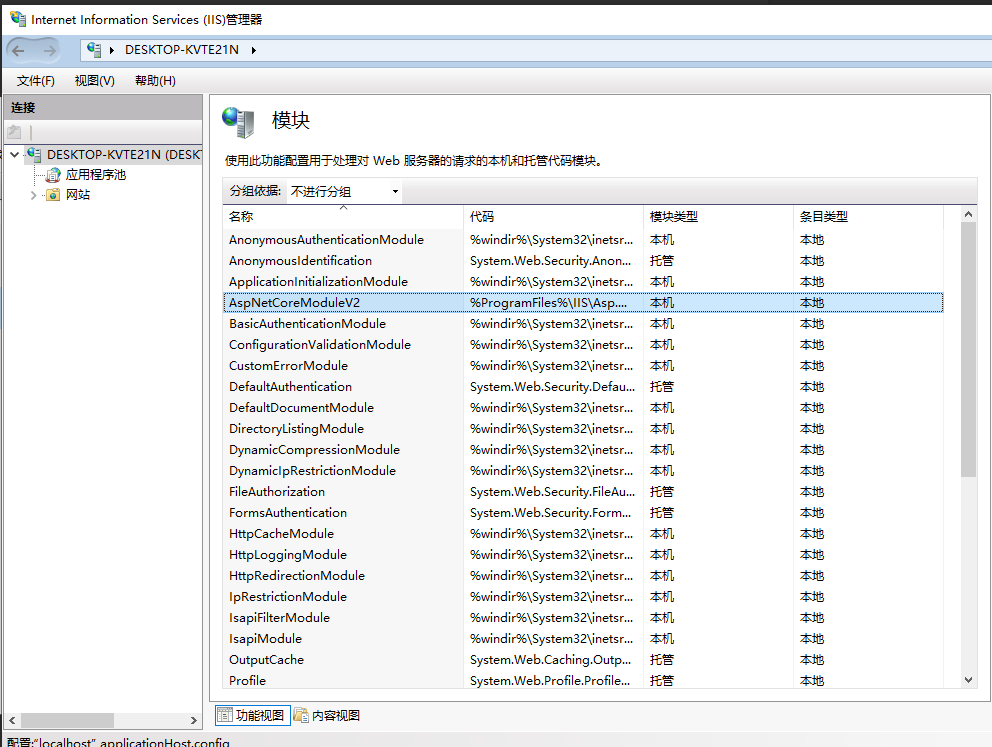Select HttpRedirectionModule row
992x747 pixels.
(x=583, y=576)
